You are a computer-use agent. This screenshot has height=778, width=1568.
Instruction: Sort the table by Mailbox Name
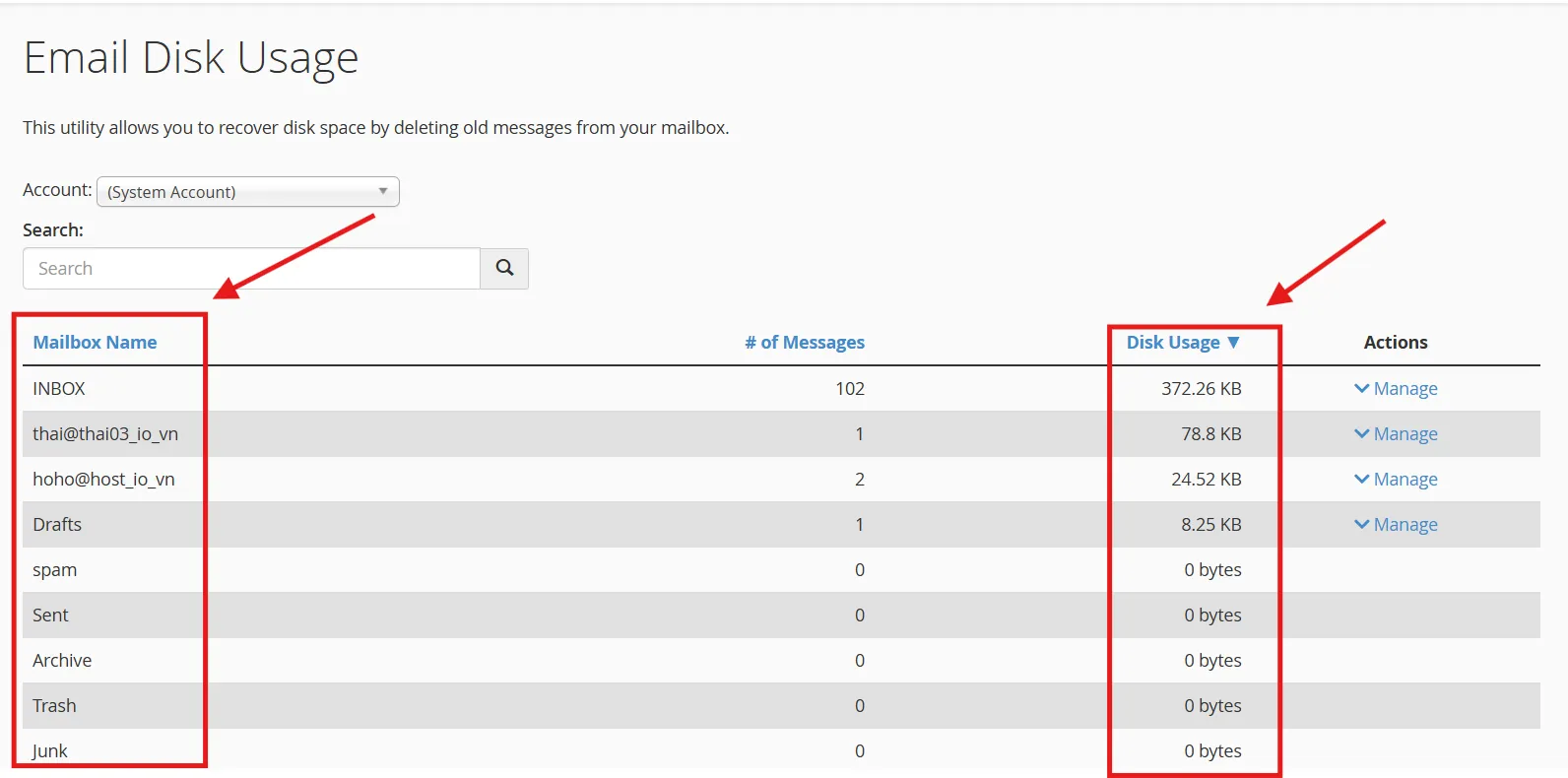point(95,342)
